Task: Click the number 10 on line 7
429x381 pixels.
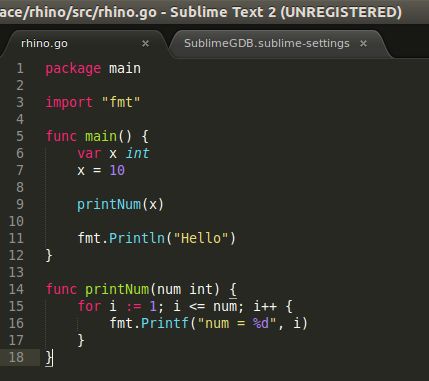Action: (117, 170)
